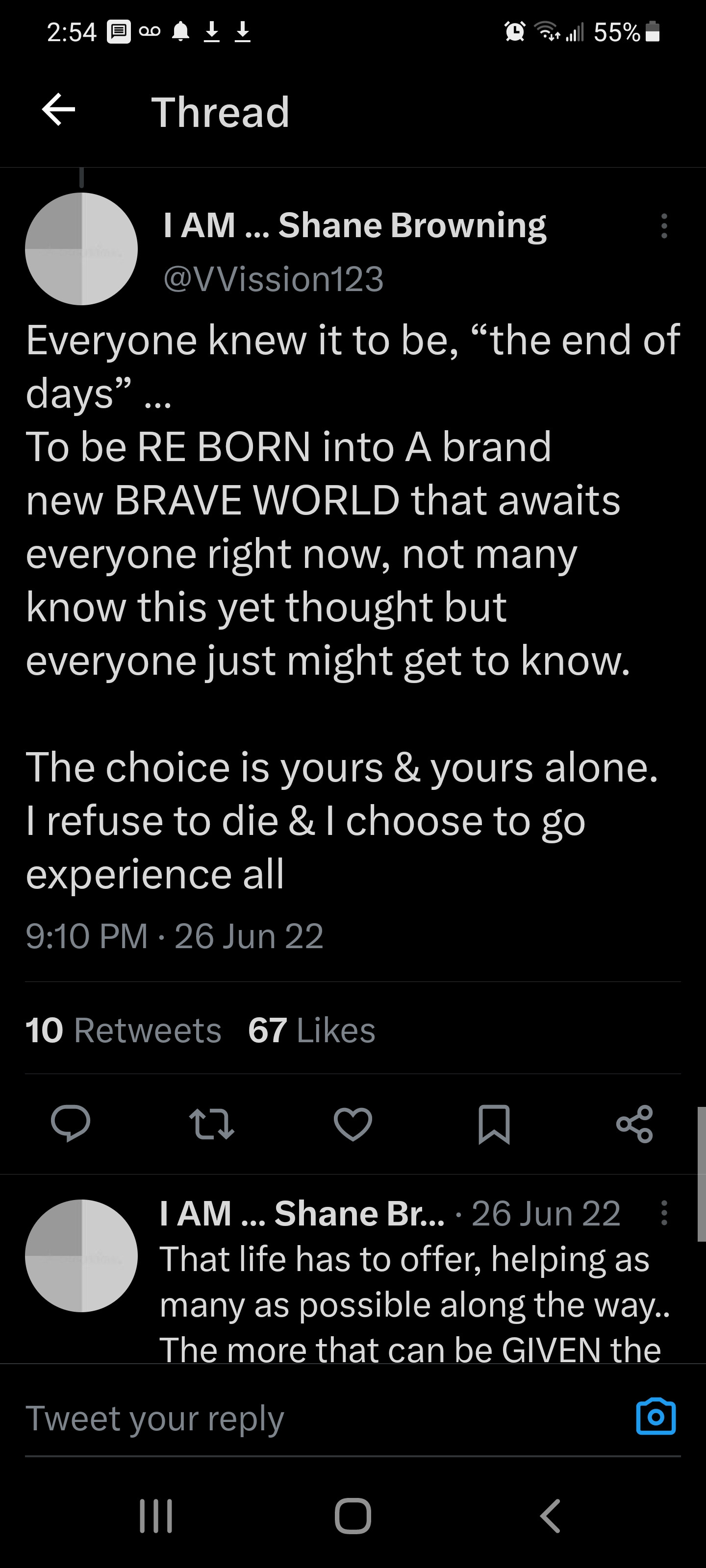Tap the thread scrollbar handle
This screenshot has height=1568, width=706.
[x=701, y=1174]
